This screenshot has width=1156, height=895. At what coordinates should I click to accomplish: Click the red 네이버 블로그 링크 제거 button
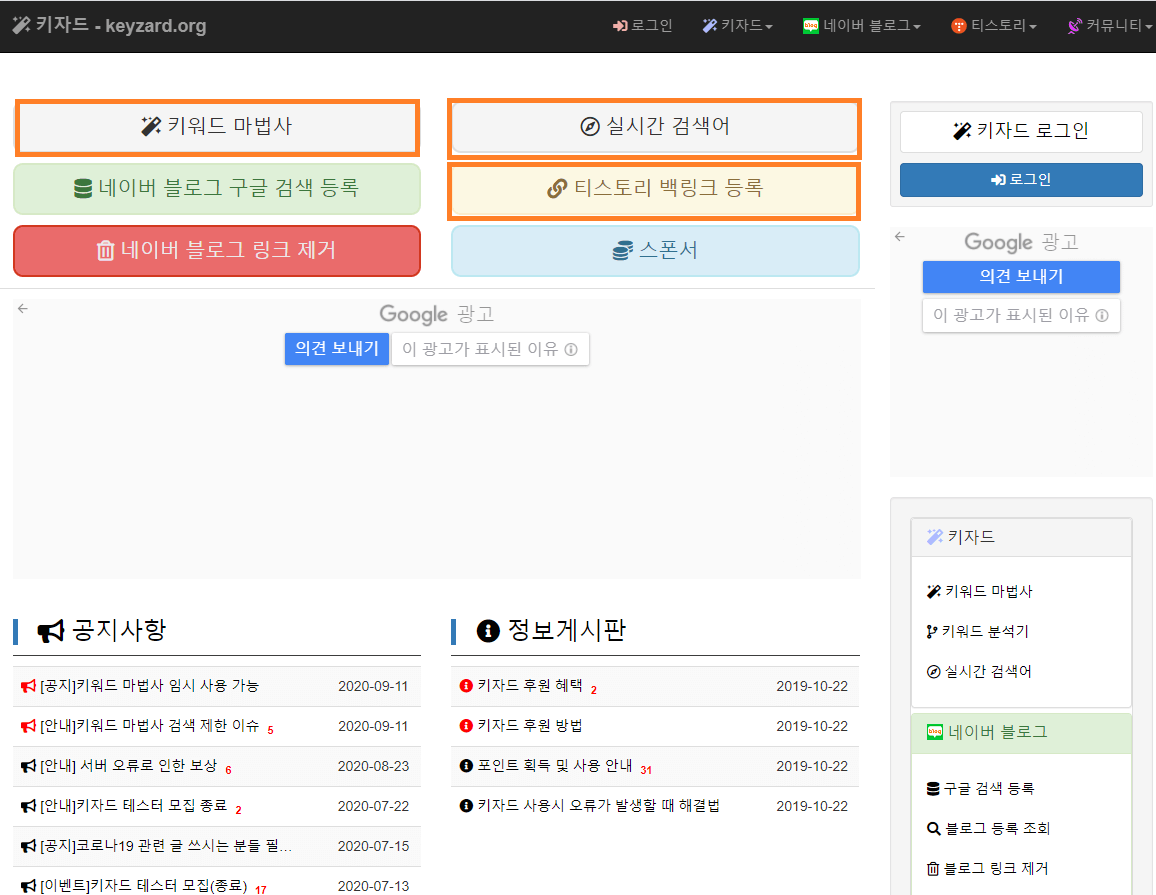(x=217, y=251)
